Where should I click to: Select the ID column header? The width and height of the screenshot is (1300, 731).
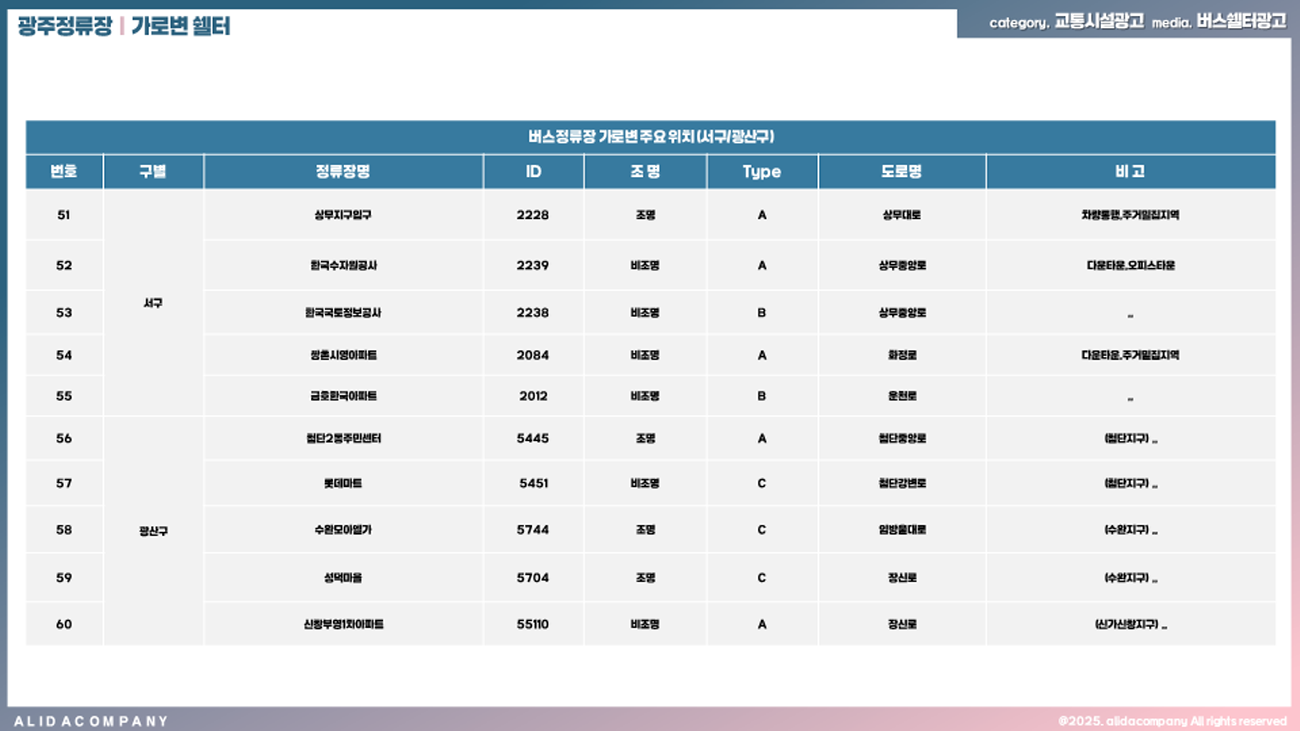pyautogui.click(x=533, y=172)
